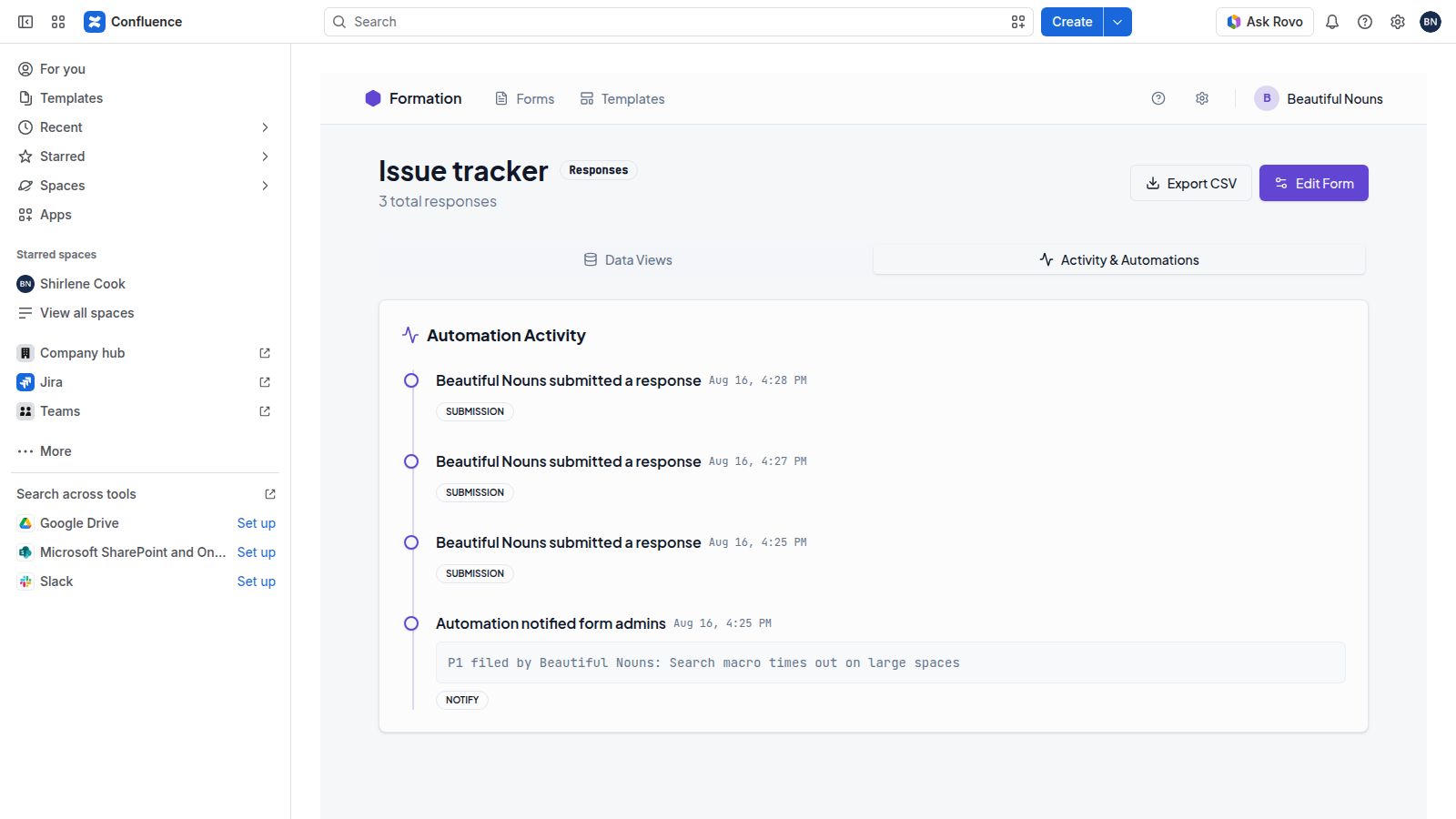Image resolution: width=1456 pixels, height=819 pixels.
Task: Open the search filter icon in the search bar
Action: (1018, 22)
